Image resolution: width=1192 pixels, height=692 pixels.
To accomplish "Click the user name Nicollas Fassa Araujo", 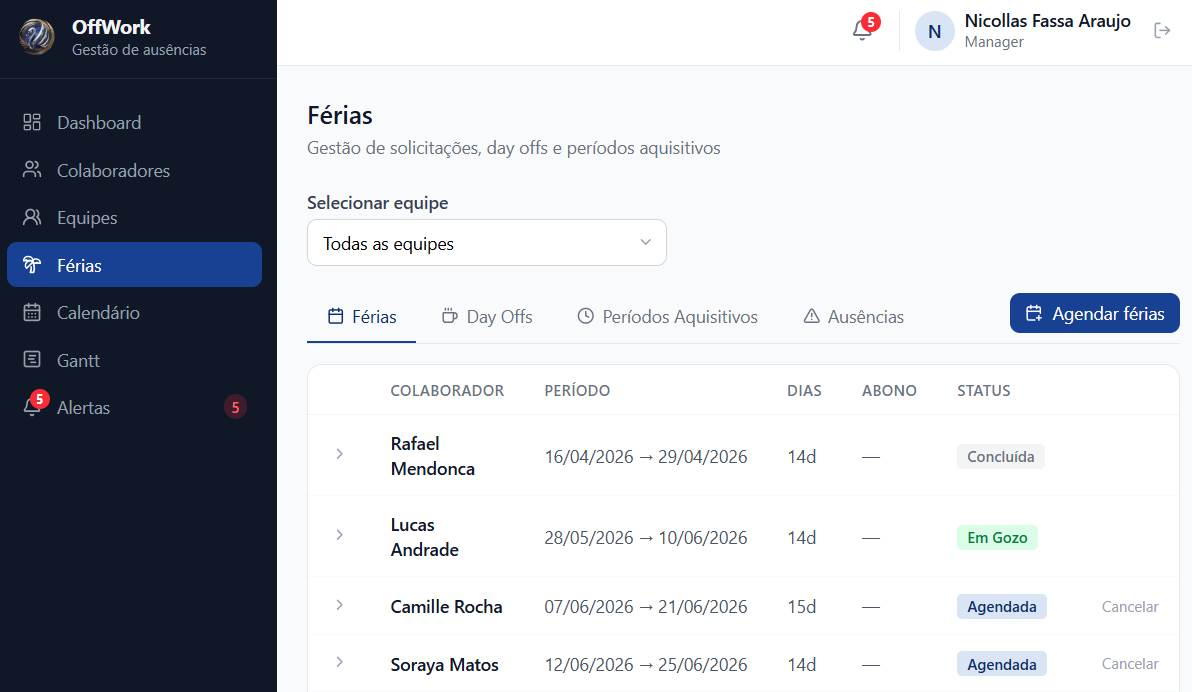I will pos(1048,21).
